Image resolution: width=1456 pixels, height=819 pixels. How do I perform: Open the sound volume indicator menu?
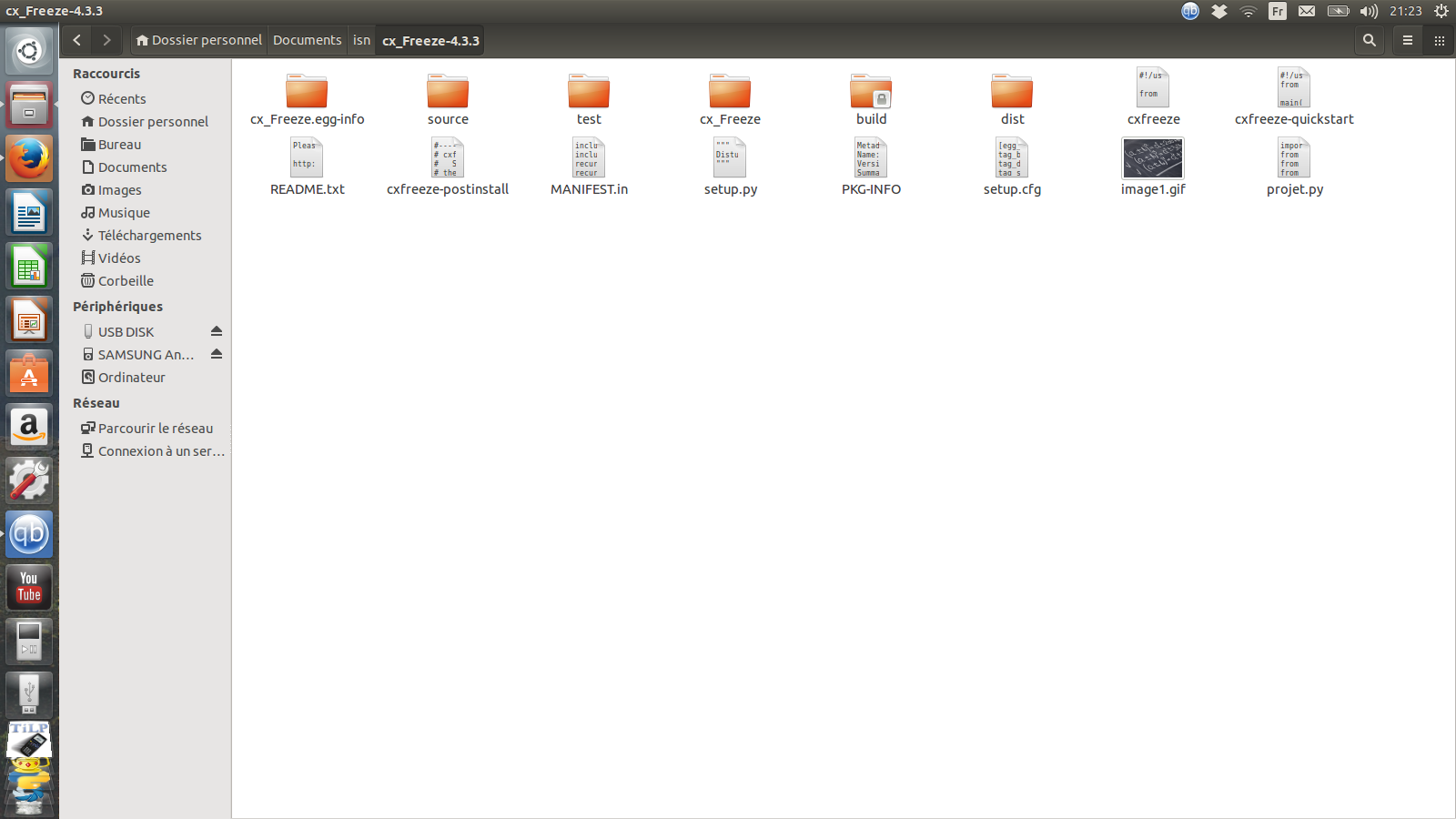tap(1369, 11)
